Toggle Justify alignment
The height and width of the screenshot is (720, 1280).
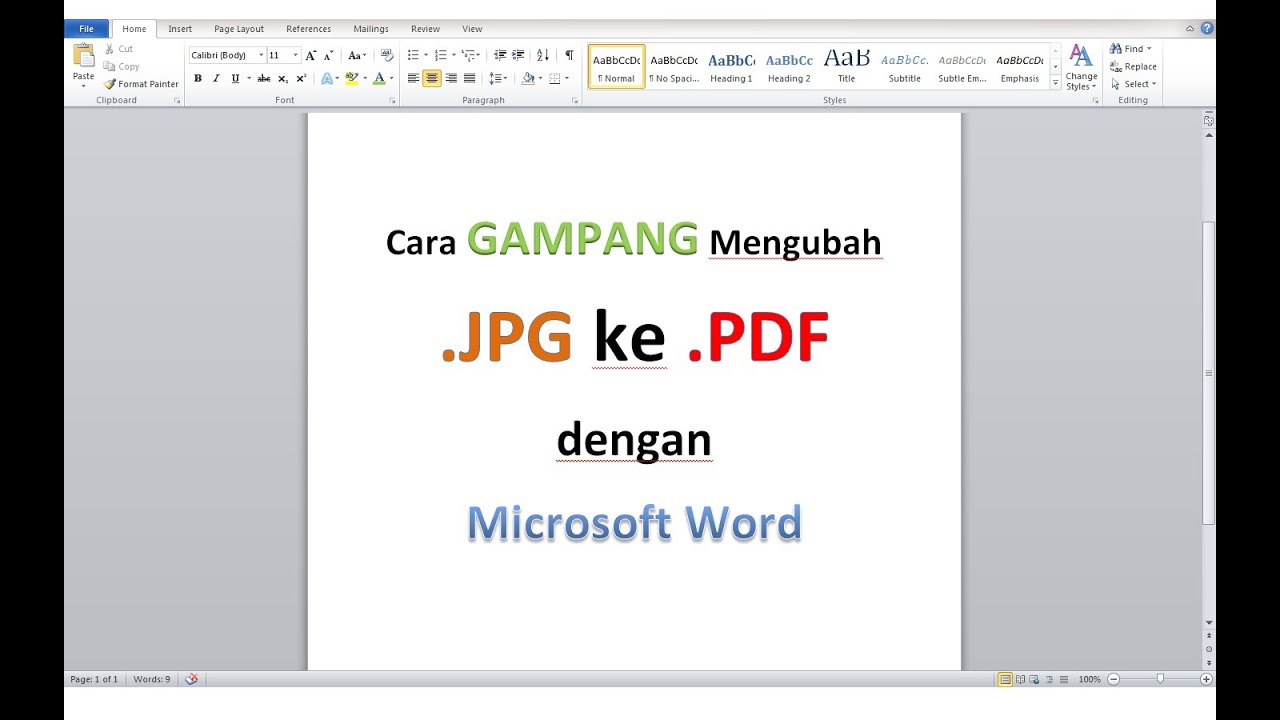tap(469, 78)
